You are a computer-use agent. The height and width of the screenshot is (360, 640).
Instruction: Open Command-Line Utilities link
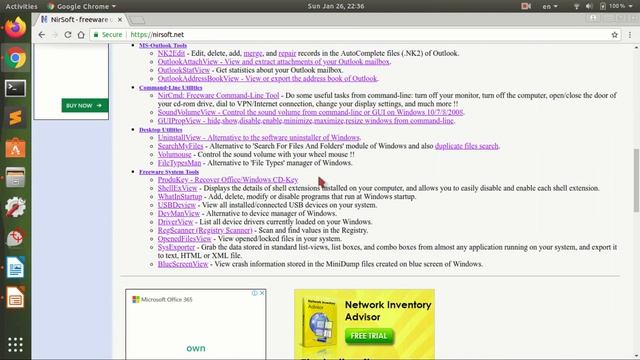[171, 87]
